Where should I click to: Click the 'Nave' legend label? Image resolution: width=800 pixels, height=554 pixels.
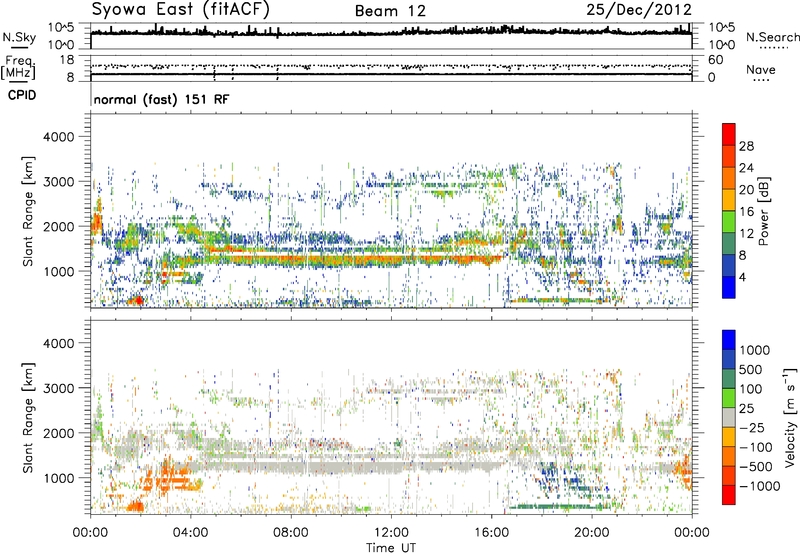tap(761, 69)
